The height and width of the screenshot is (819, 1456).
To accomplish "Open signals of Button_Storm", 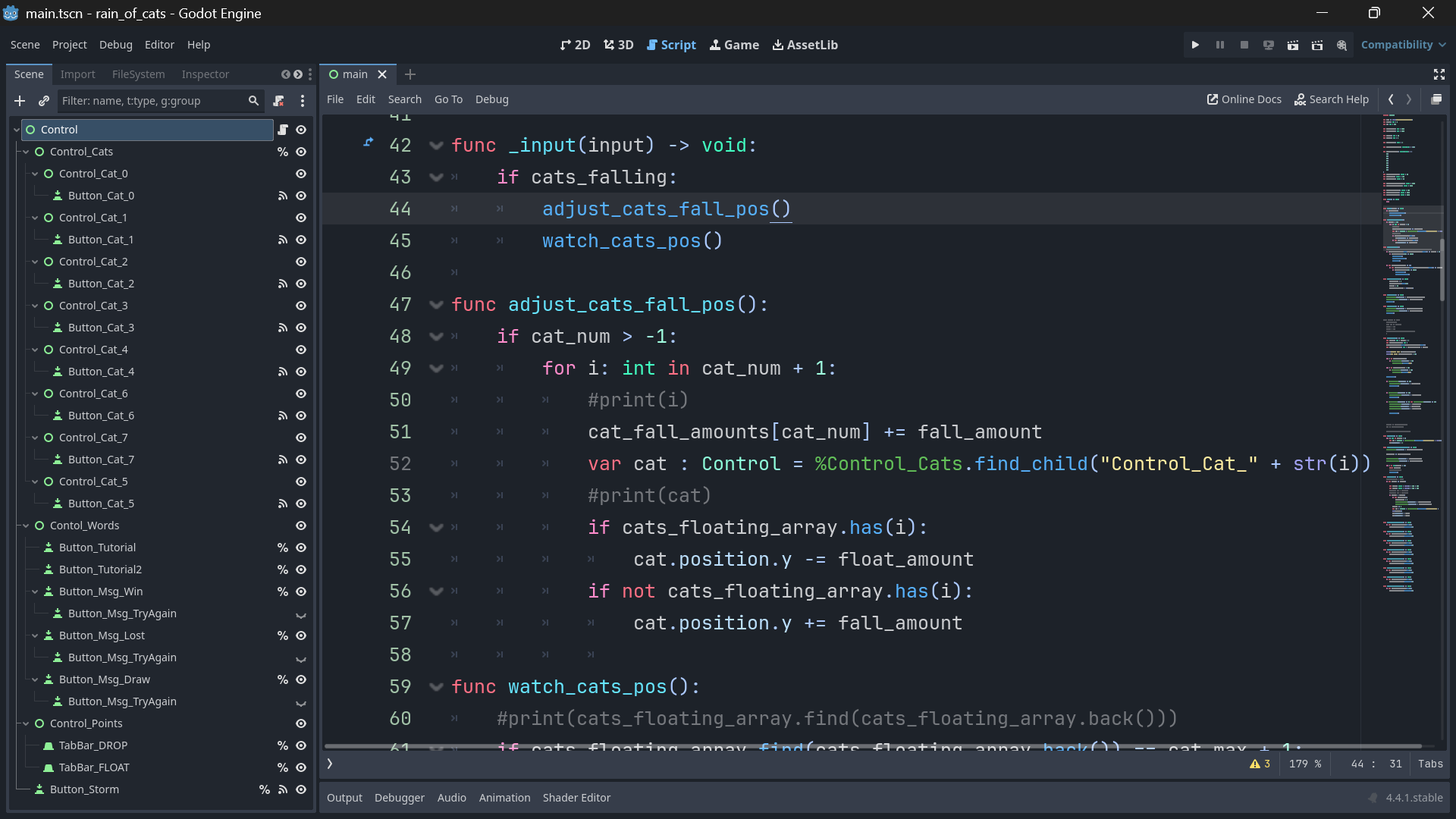I will (283, 789).
